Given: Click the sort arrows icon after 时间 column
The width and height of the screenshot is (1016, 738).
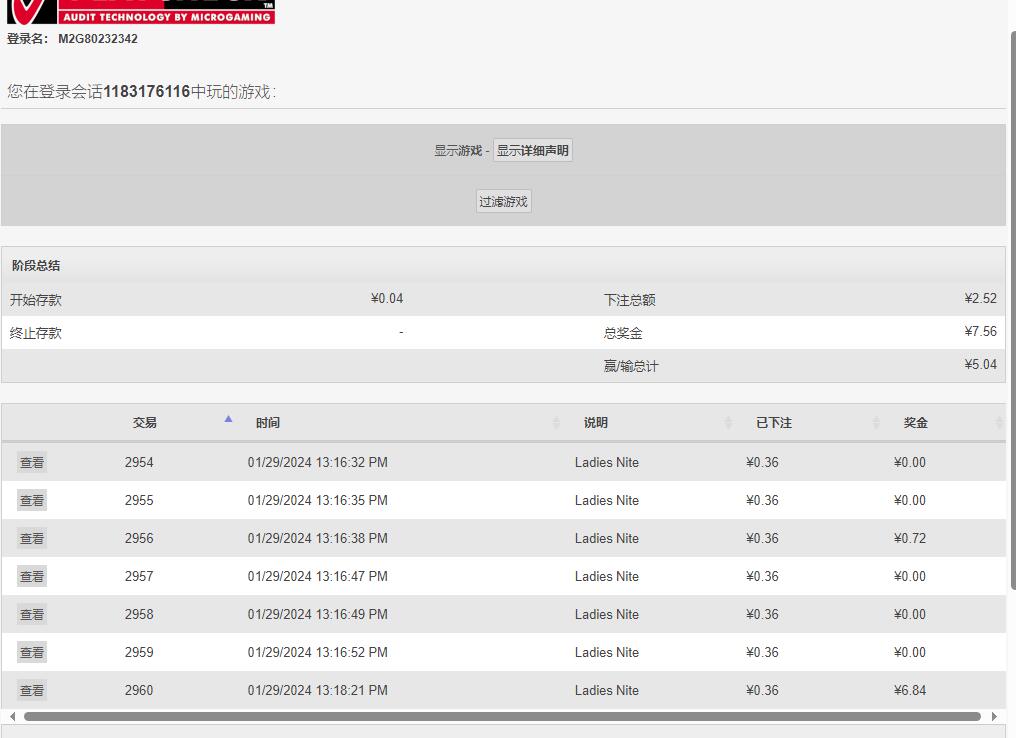Looking at the screenshot, I should (x=556, y=422).
